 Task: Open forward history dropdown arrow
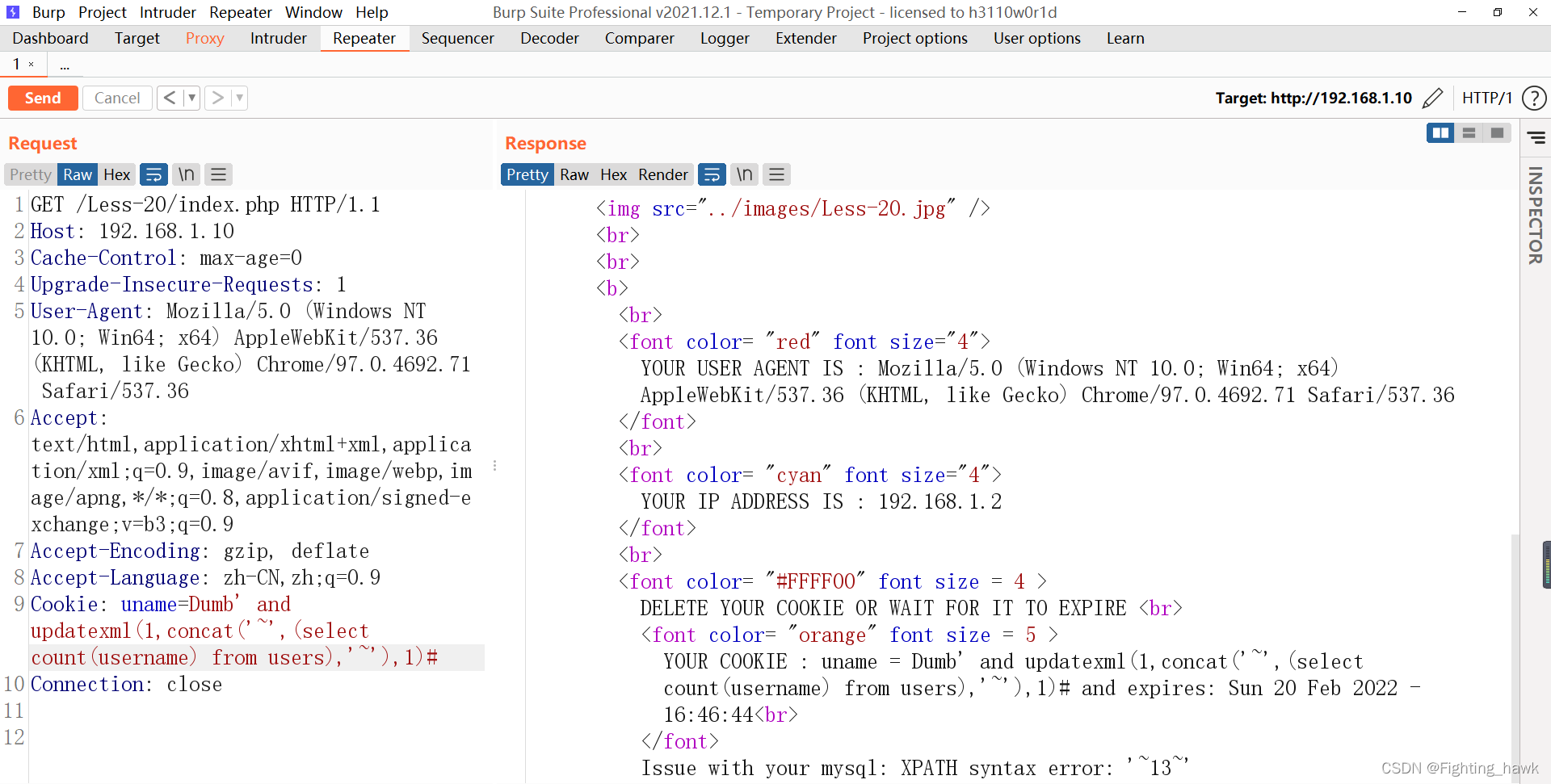240,99
